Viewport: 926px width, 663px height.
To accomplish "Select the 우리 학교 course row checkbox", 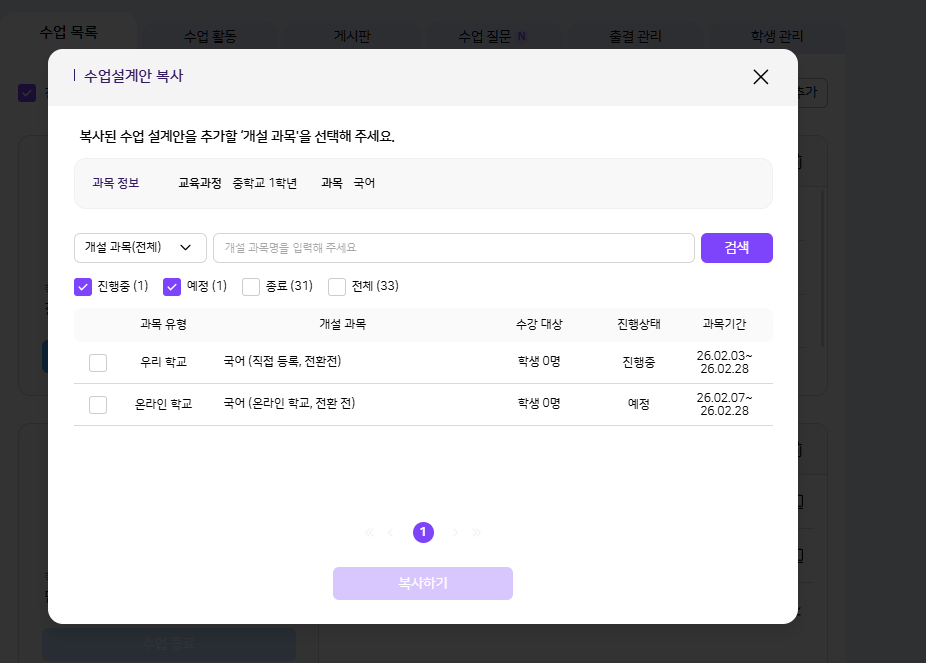I will point(98,362).
